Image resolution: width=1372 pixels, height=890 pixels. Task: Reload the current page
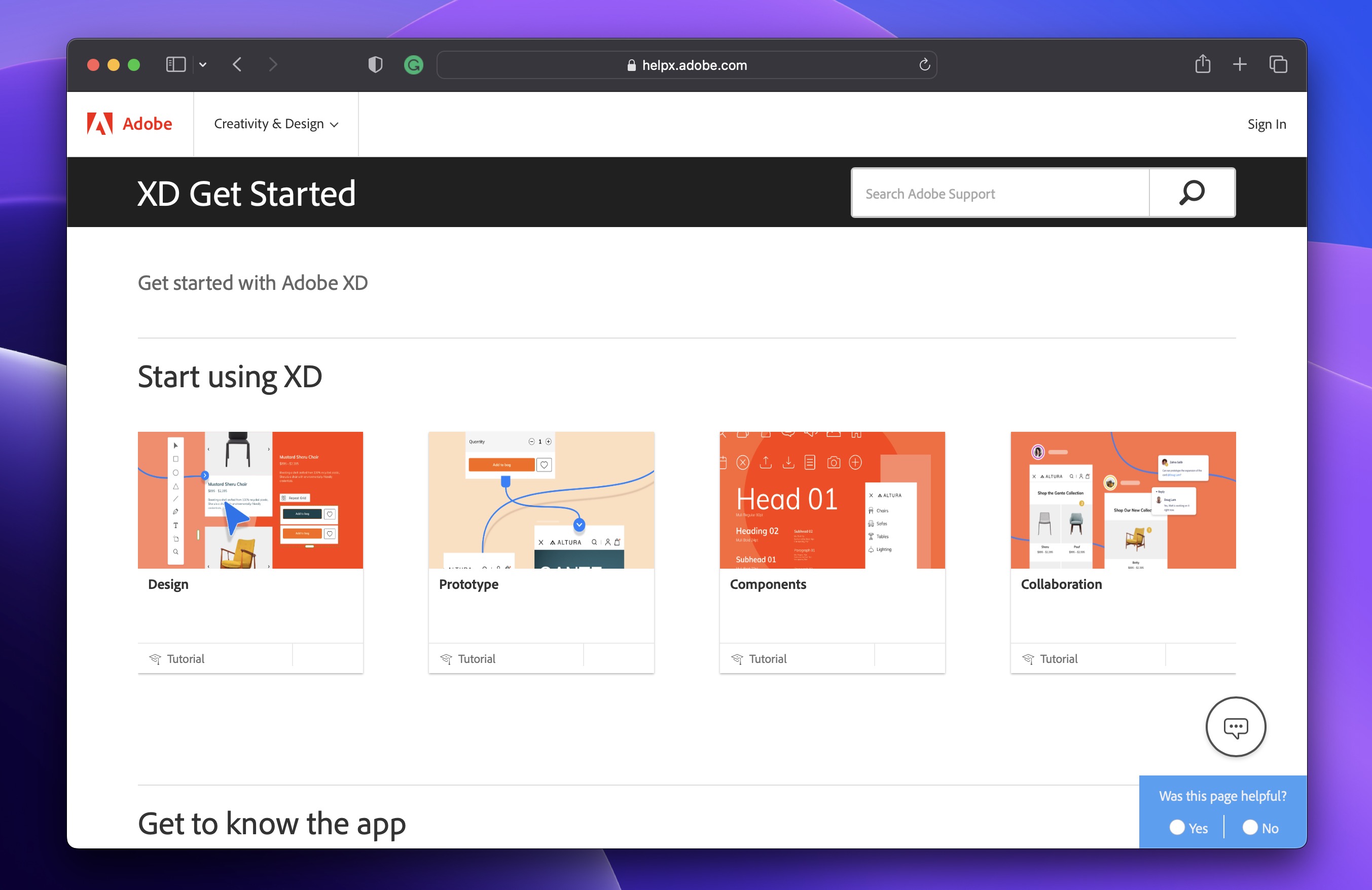pos(925,64)
